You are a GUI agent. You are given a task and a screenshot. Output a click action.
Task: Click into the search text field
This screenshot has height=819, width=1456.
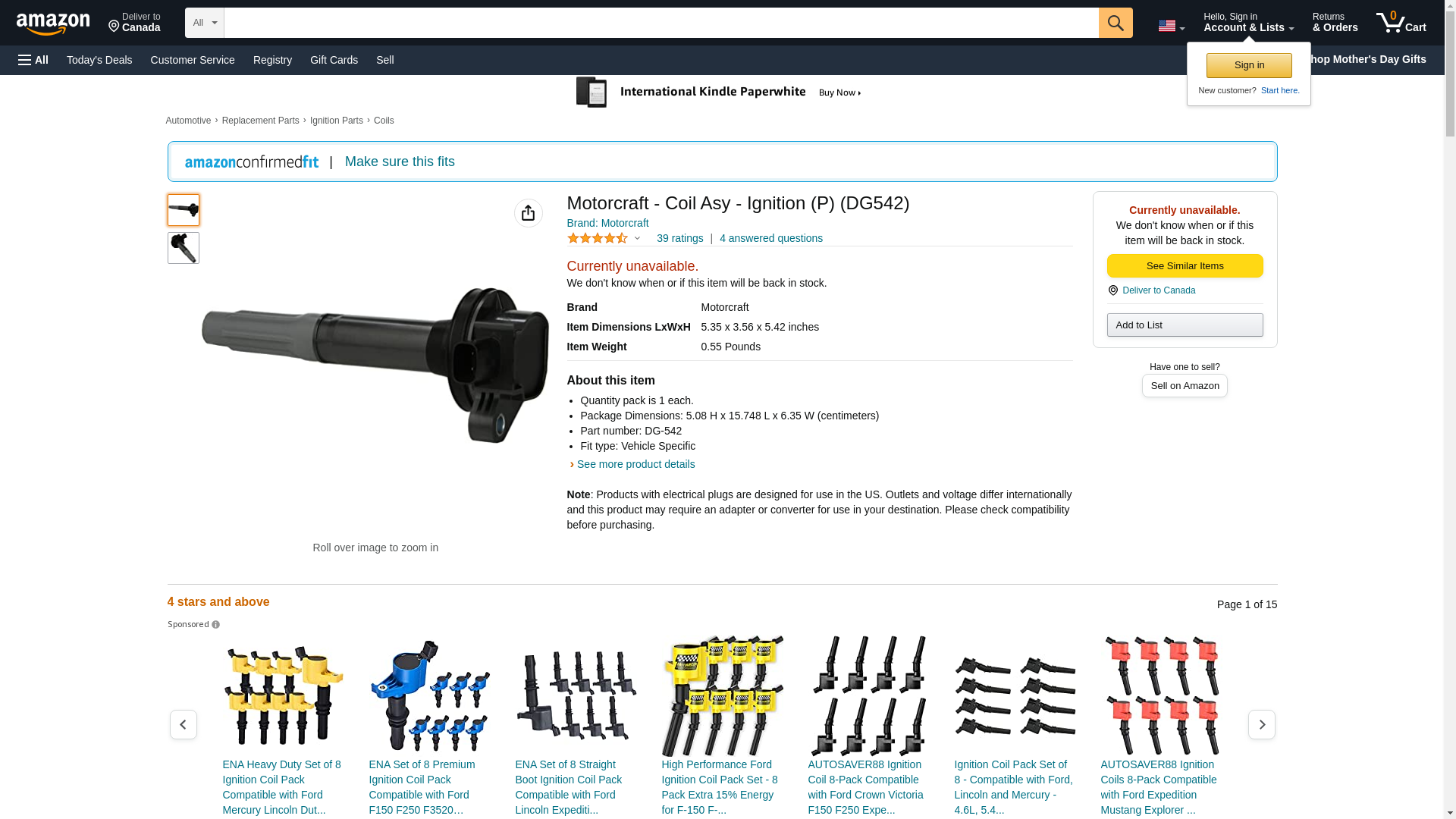(x=661, y=23)
